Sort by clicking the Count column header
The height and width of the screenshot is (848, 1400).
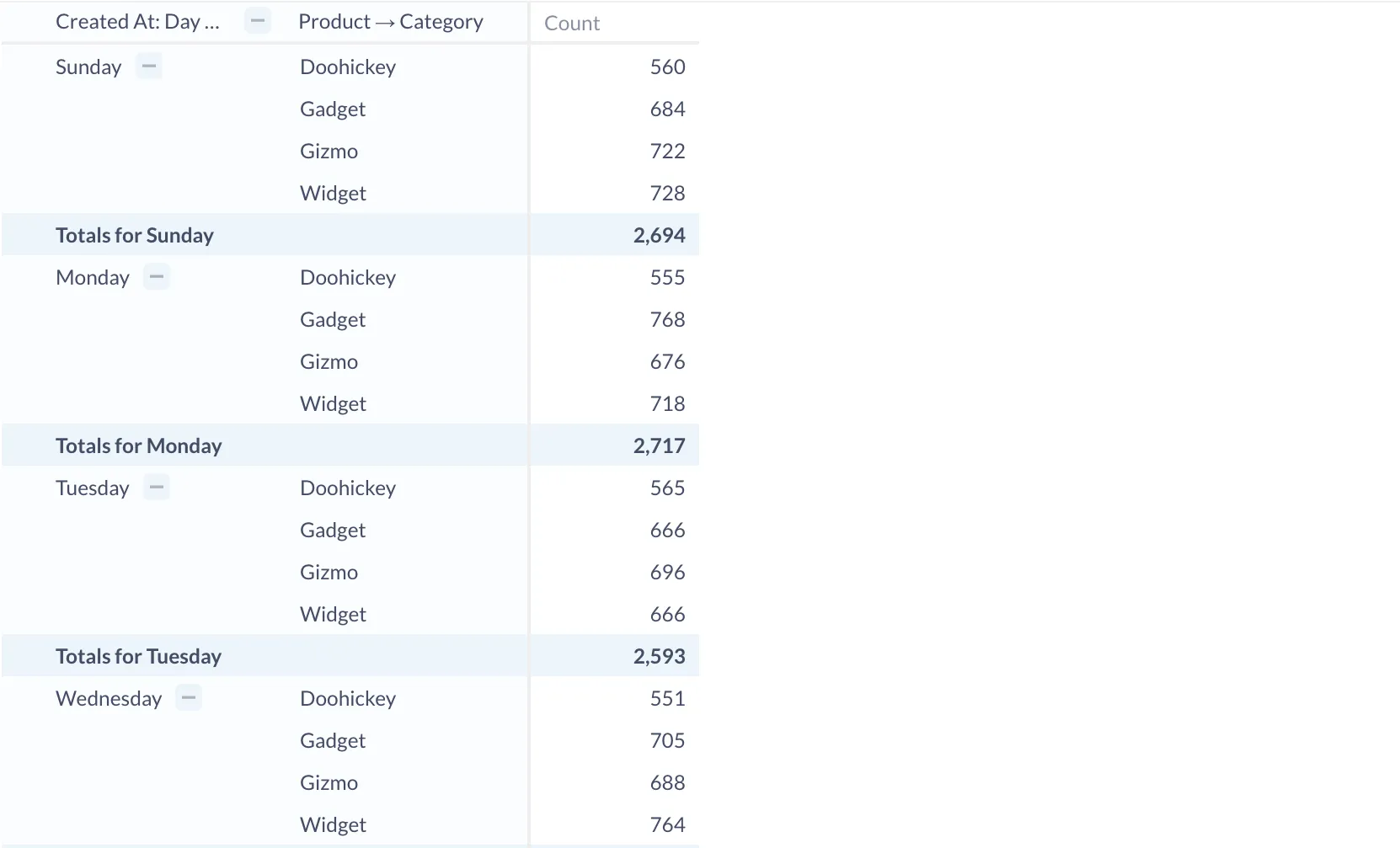(571, 23)
